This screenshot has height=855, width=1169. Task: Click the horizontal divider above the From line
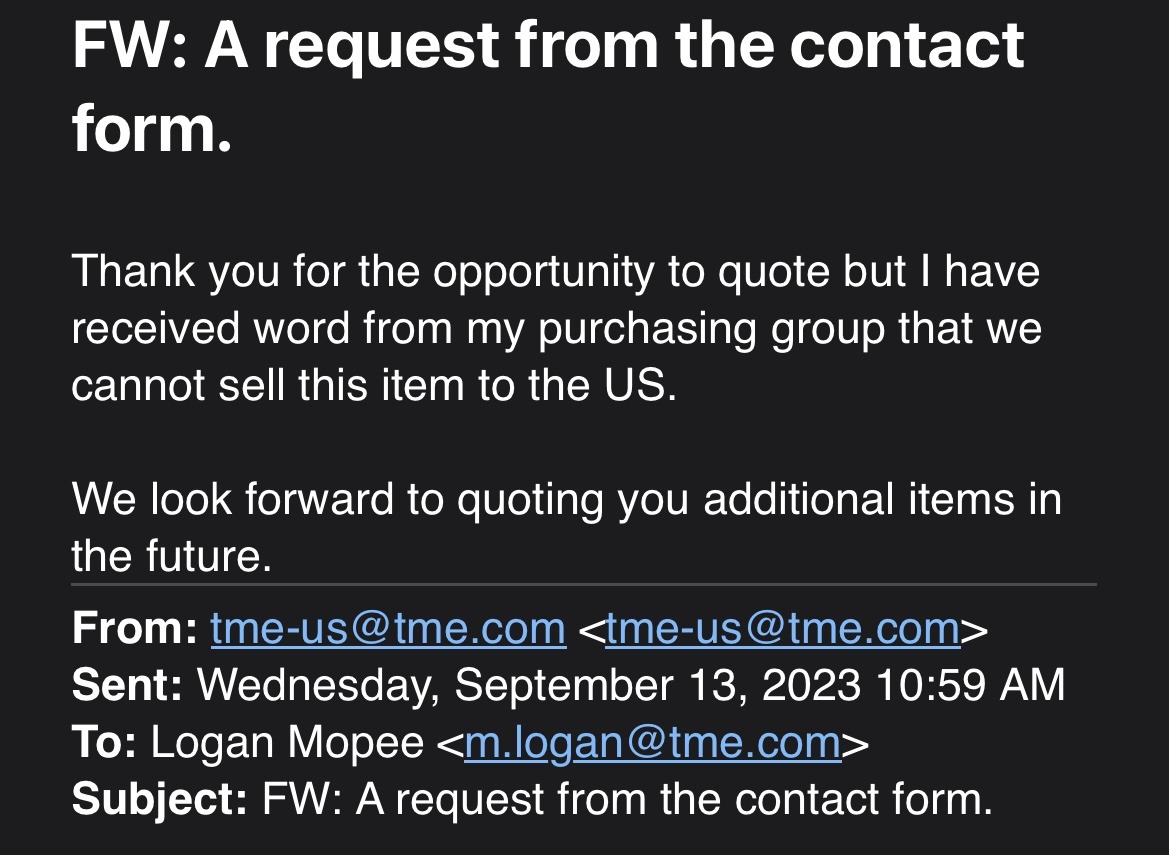pos(584,584)
